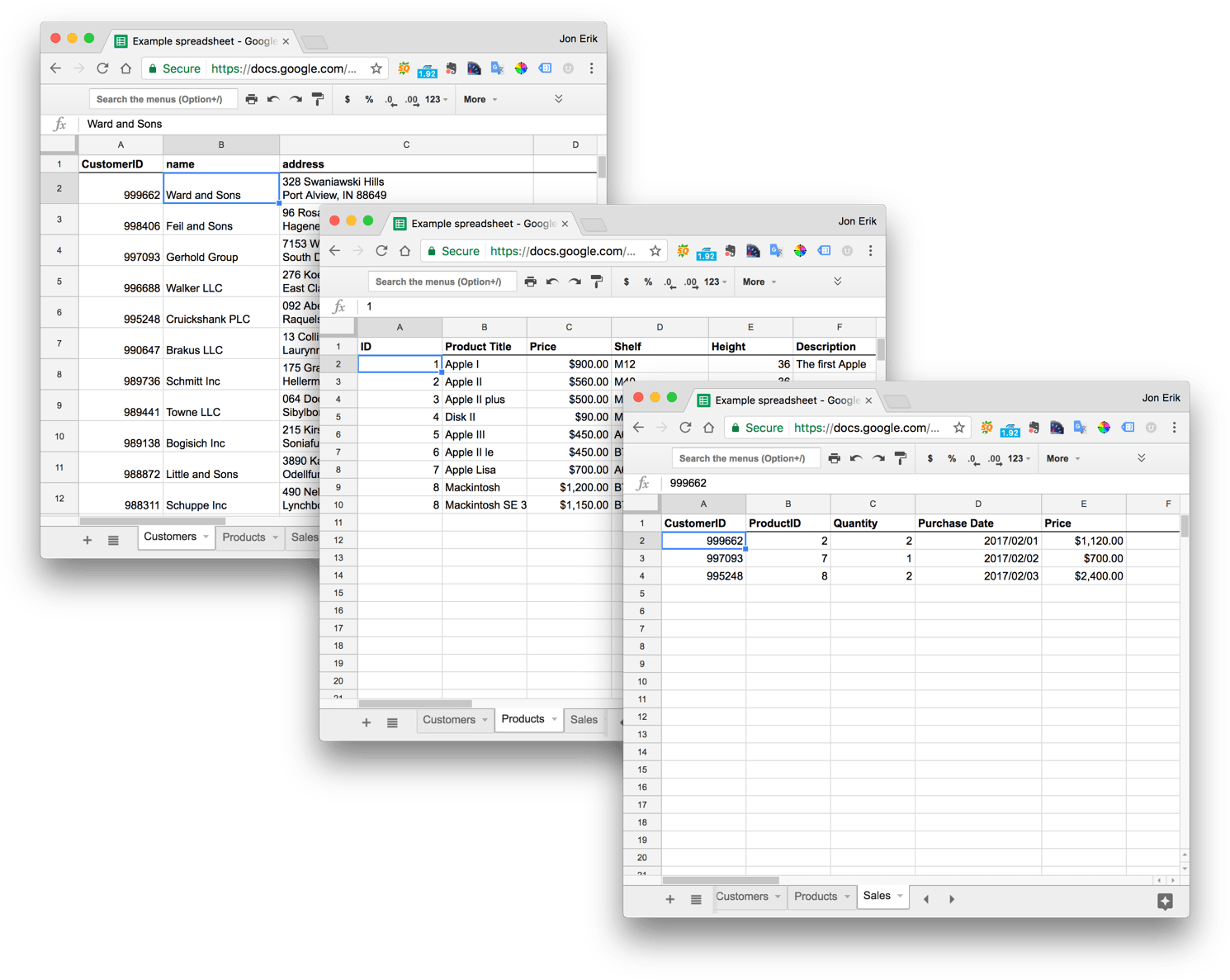Click print icon in Products window toolbar
Screen dimensions: 1230x980
tap(531, 282)
